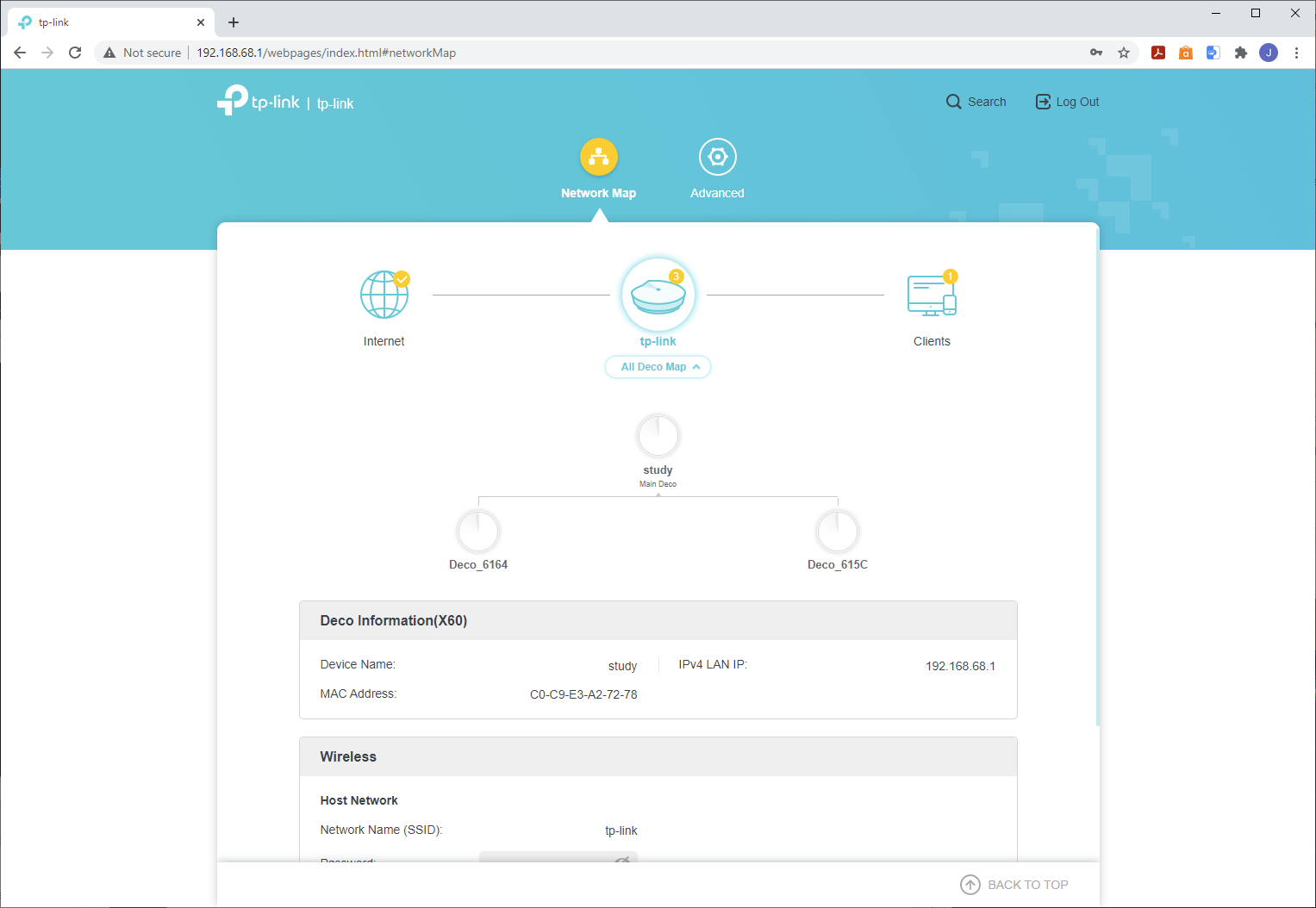This screenshot has height=908, width=1316.
Task: Switch to the tp-link browser tab
Action: [112, 22]
